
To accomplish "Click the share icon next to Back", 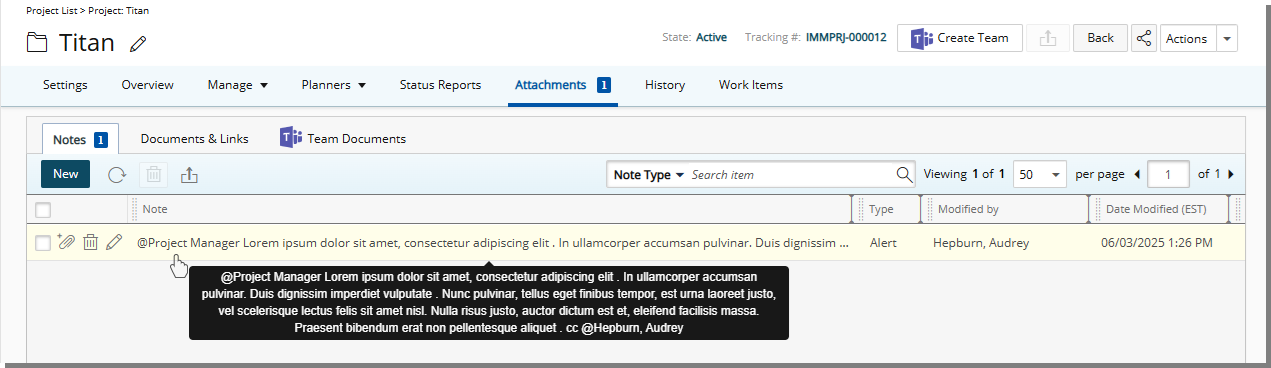I will pyautogui.click(x=1144, y=38).
